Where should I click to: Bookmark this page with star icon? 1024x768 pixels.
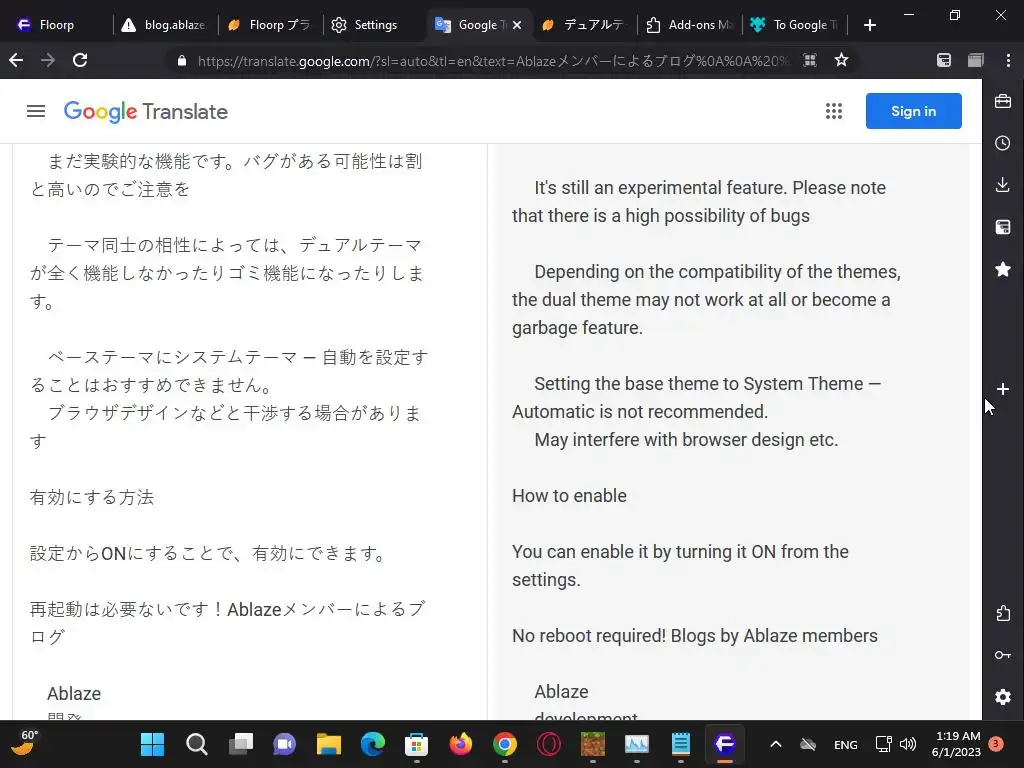point(841,60)
